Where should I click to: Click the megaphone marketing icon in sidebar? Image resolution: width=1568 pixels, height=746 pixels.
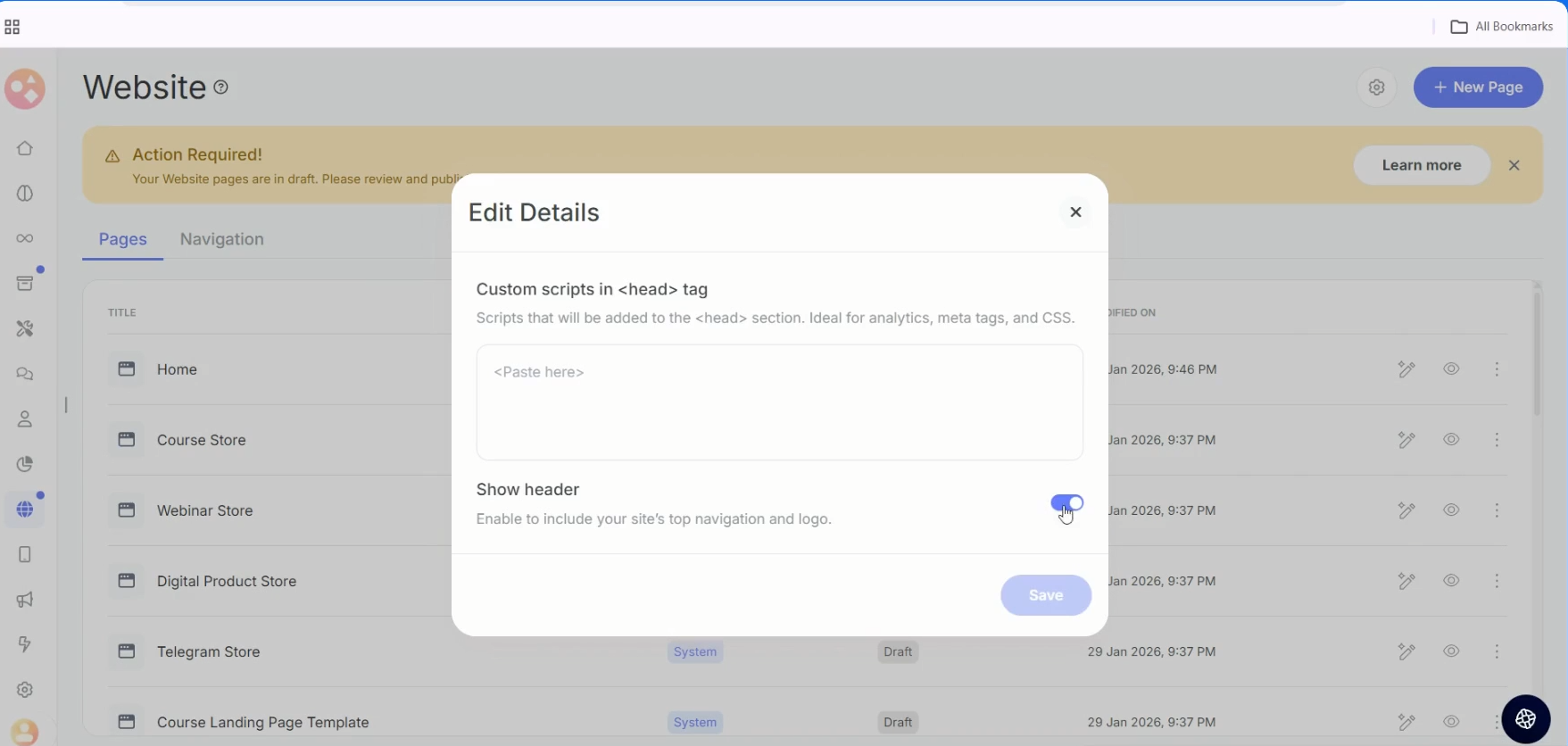click(25, 600)
